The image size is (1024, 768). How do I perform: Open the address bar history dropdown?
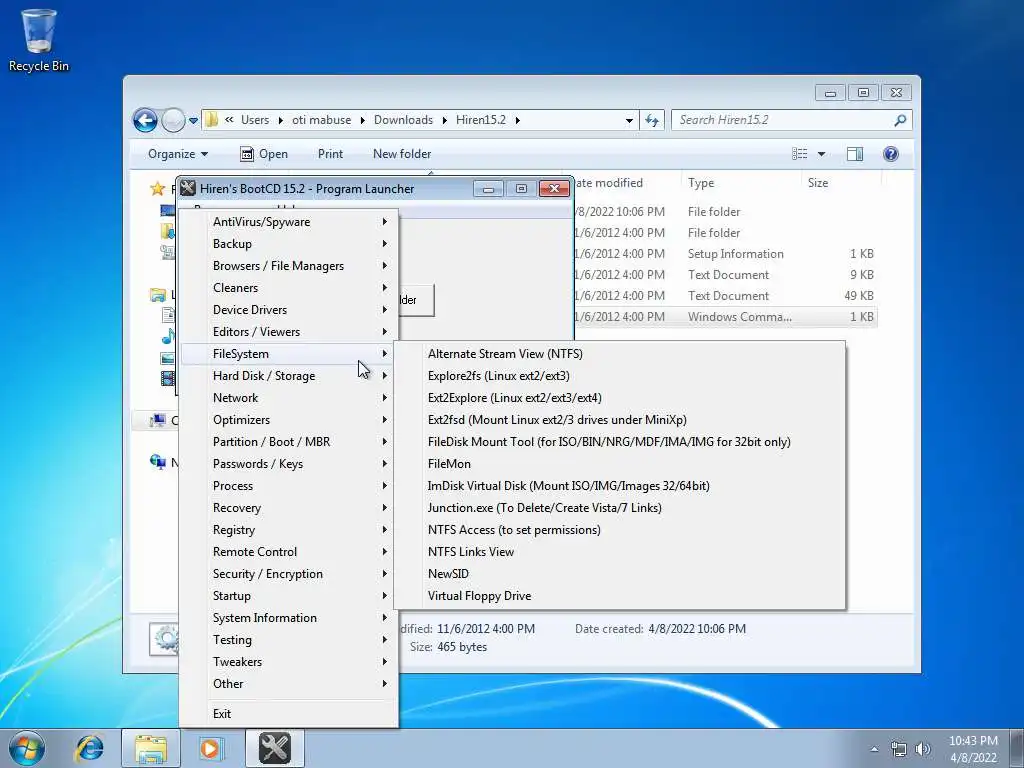point(629,120)
